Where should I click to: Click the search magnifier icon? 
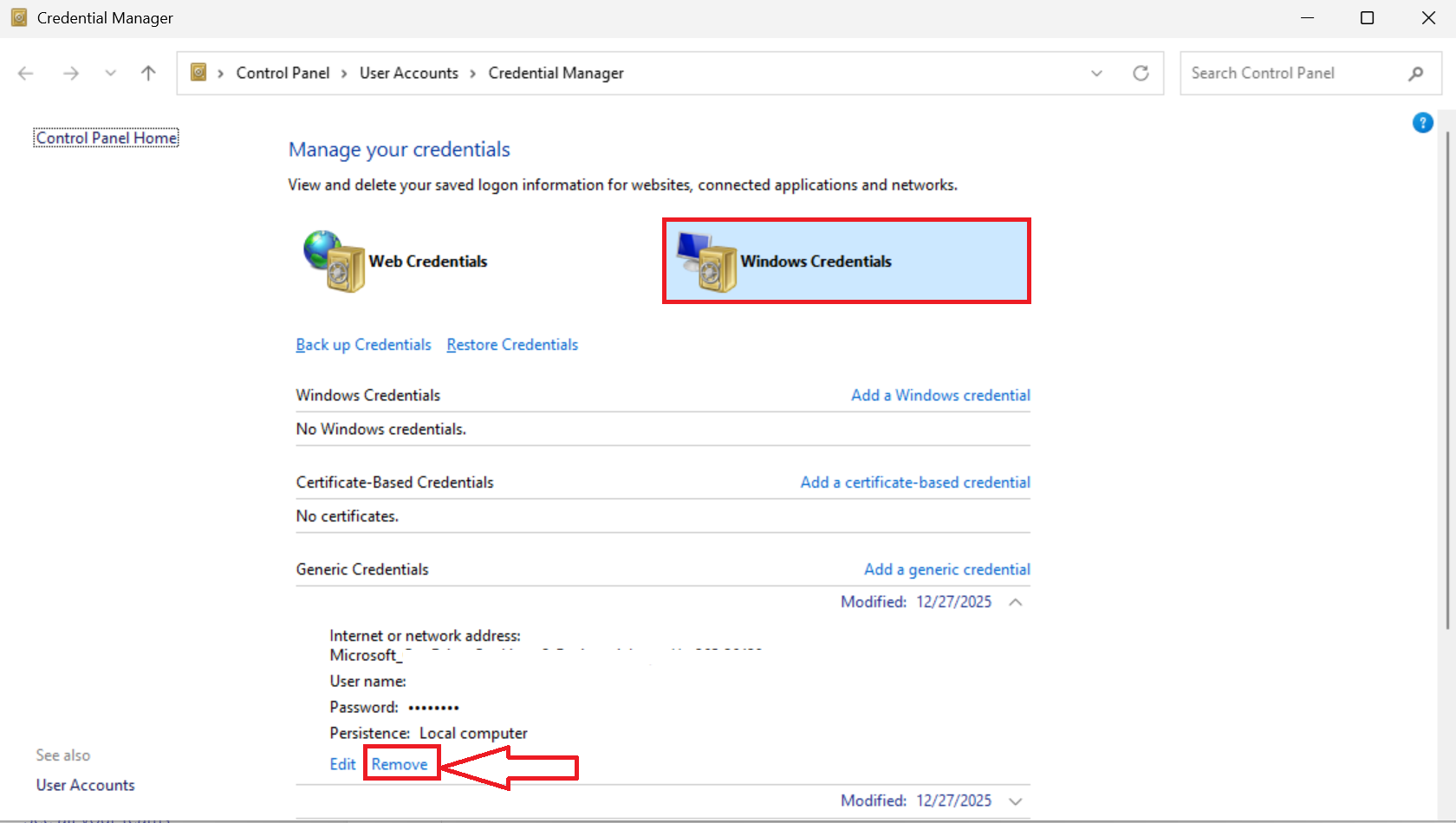click(1416, 74)
